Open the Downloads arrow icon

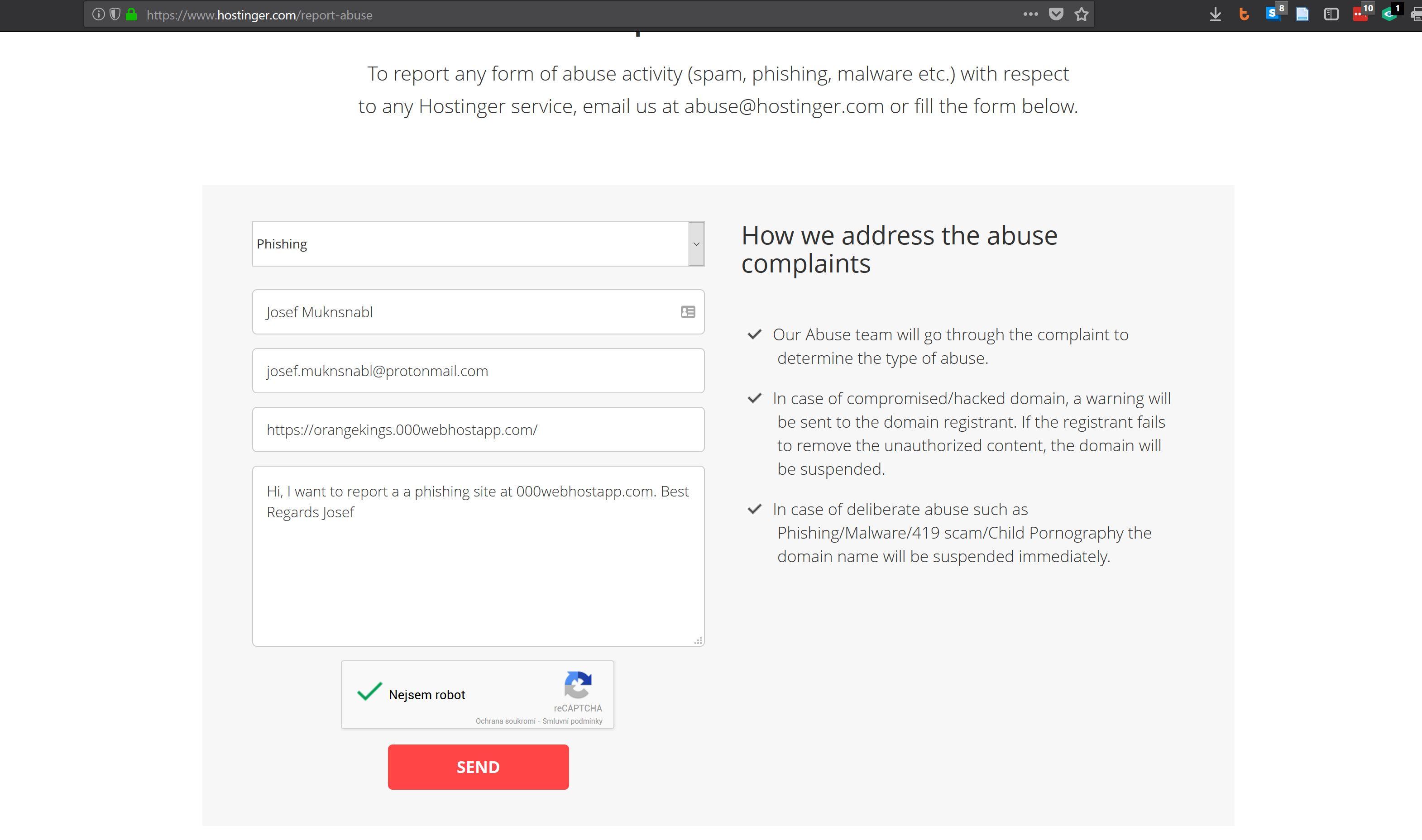coord(1215,15)
